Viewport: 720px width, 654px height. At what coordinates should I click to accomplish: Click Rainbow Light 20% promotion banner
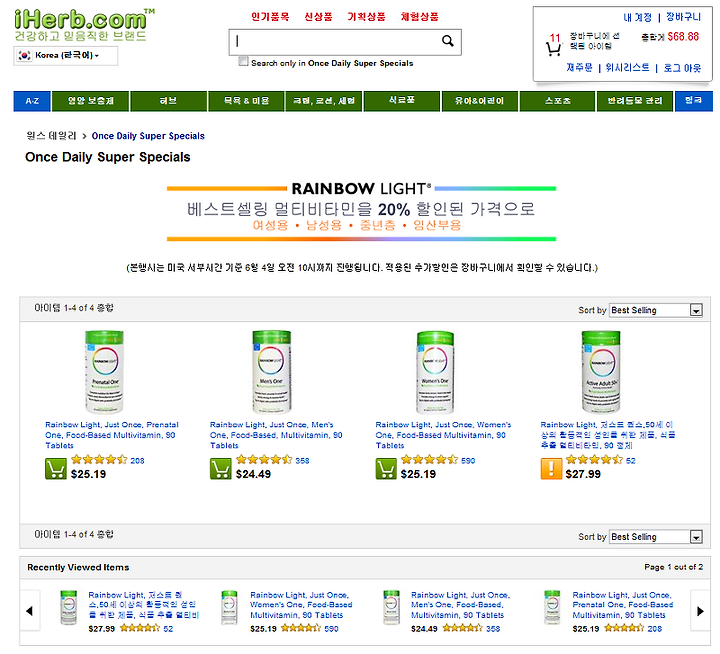click(x=361, y=211)
